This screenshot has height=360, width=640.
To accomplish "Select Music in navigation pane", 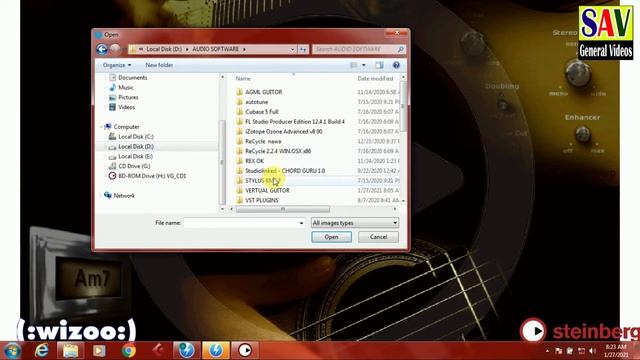I will pos(126,87).
